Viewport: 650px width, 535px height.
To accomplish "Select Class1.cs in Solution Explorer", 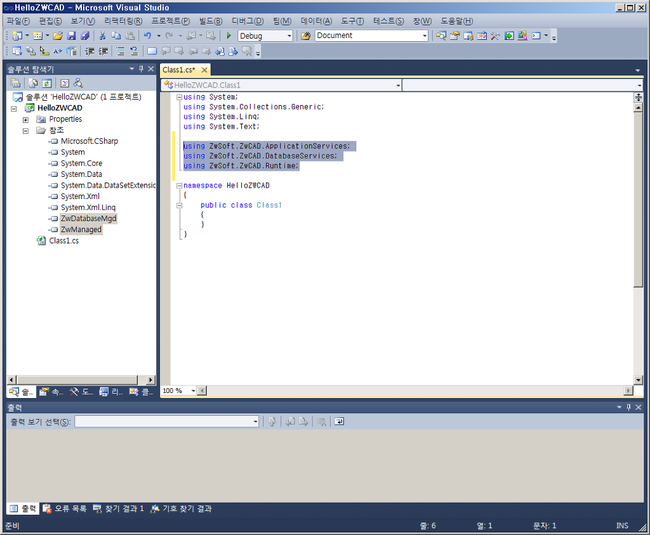I will (x=63, y=241).
